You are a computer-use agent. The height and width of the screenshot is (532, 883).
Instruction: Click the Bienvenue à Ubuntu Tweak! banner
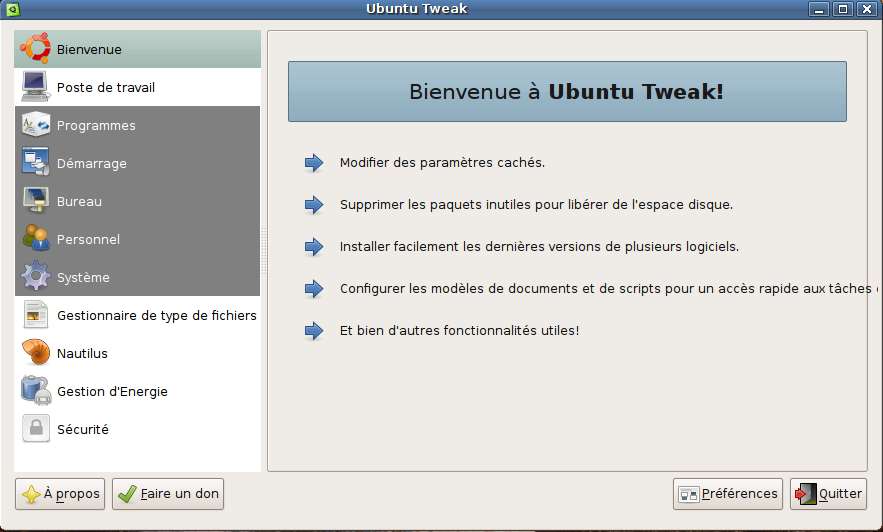point(567,91)
